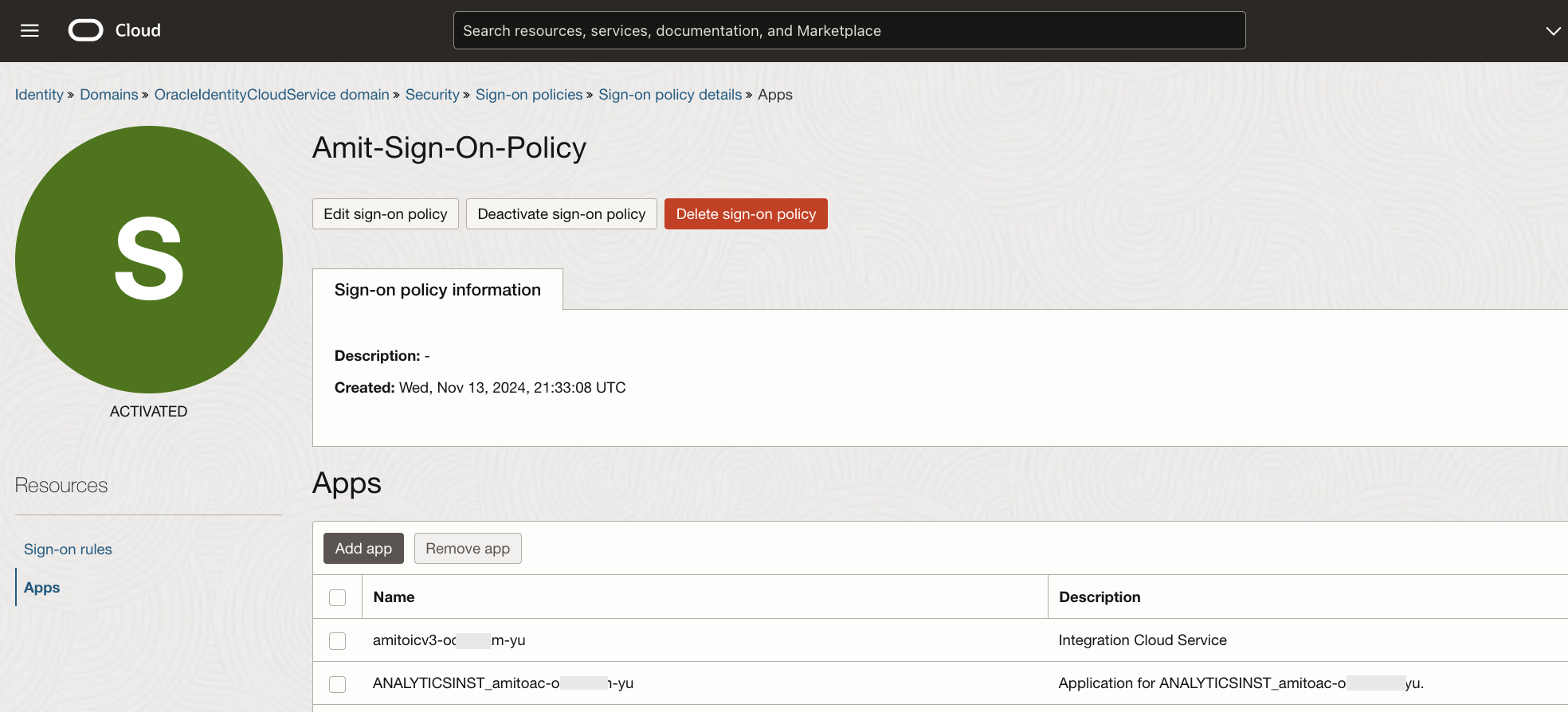Navigate to Domains breadcrumb link
Viewport: 1568px width, 712px height.
coord(109,95)
